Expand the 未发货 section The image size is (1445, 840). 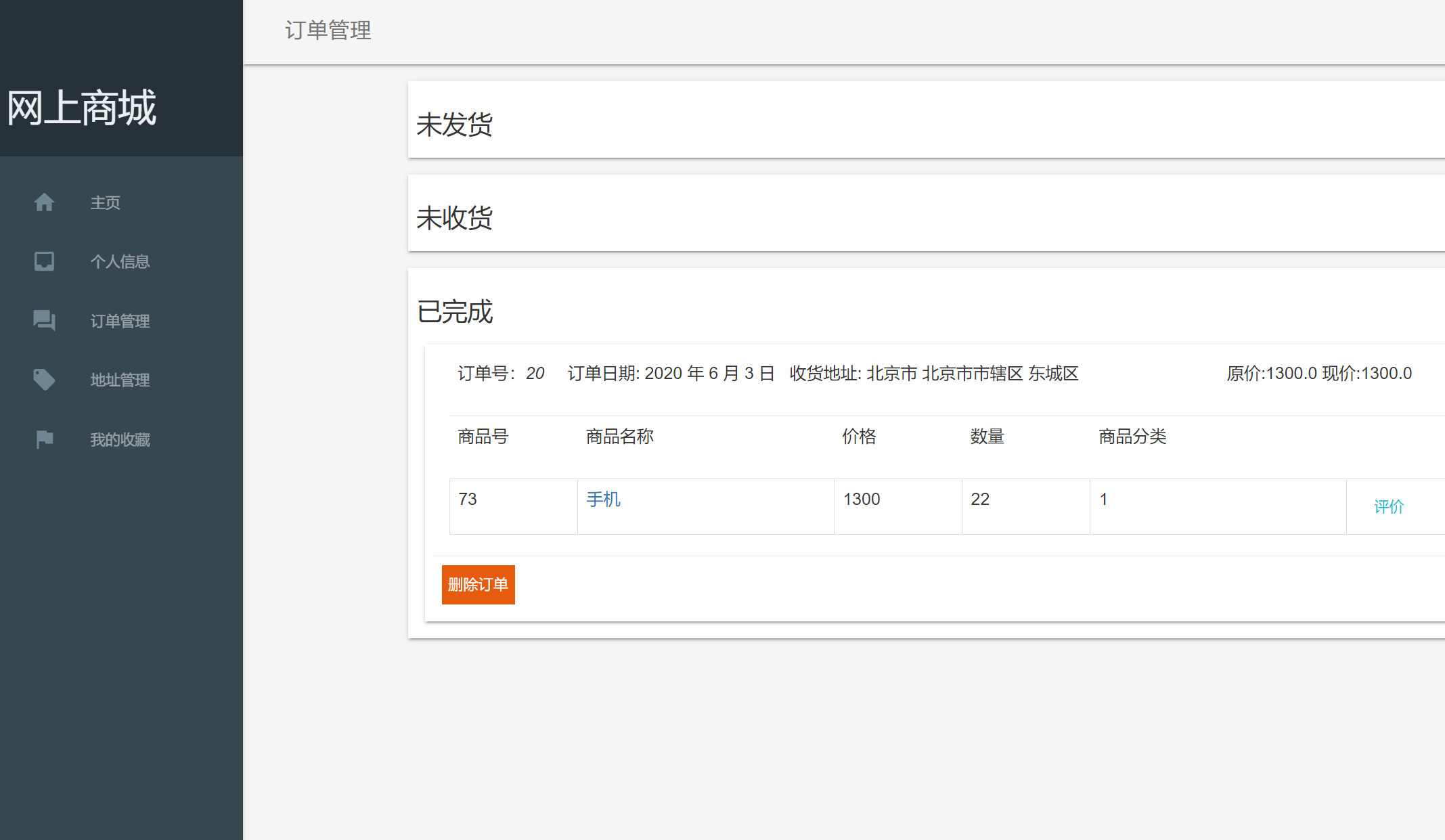pos(455,123)
